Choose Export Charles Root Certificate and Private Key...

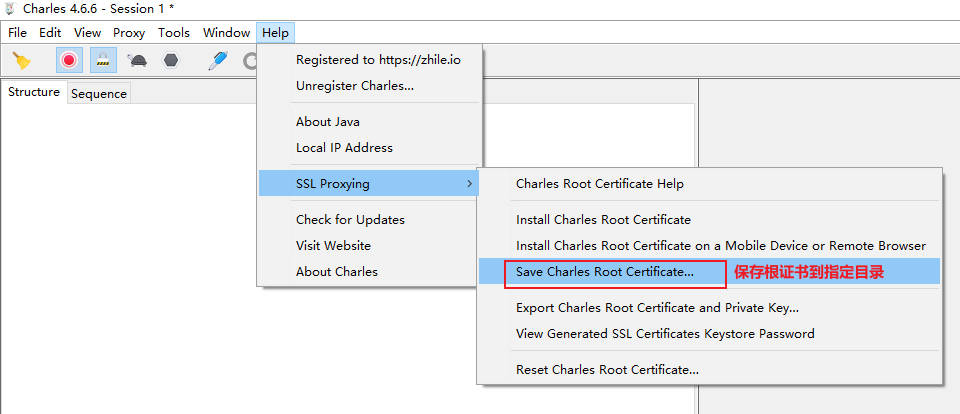point(709,307)
